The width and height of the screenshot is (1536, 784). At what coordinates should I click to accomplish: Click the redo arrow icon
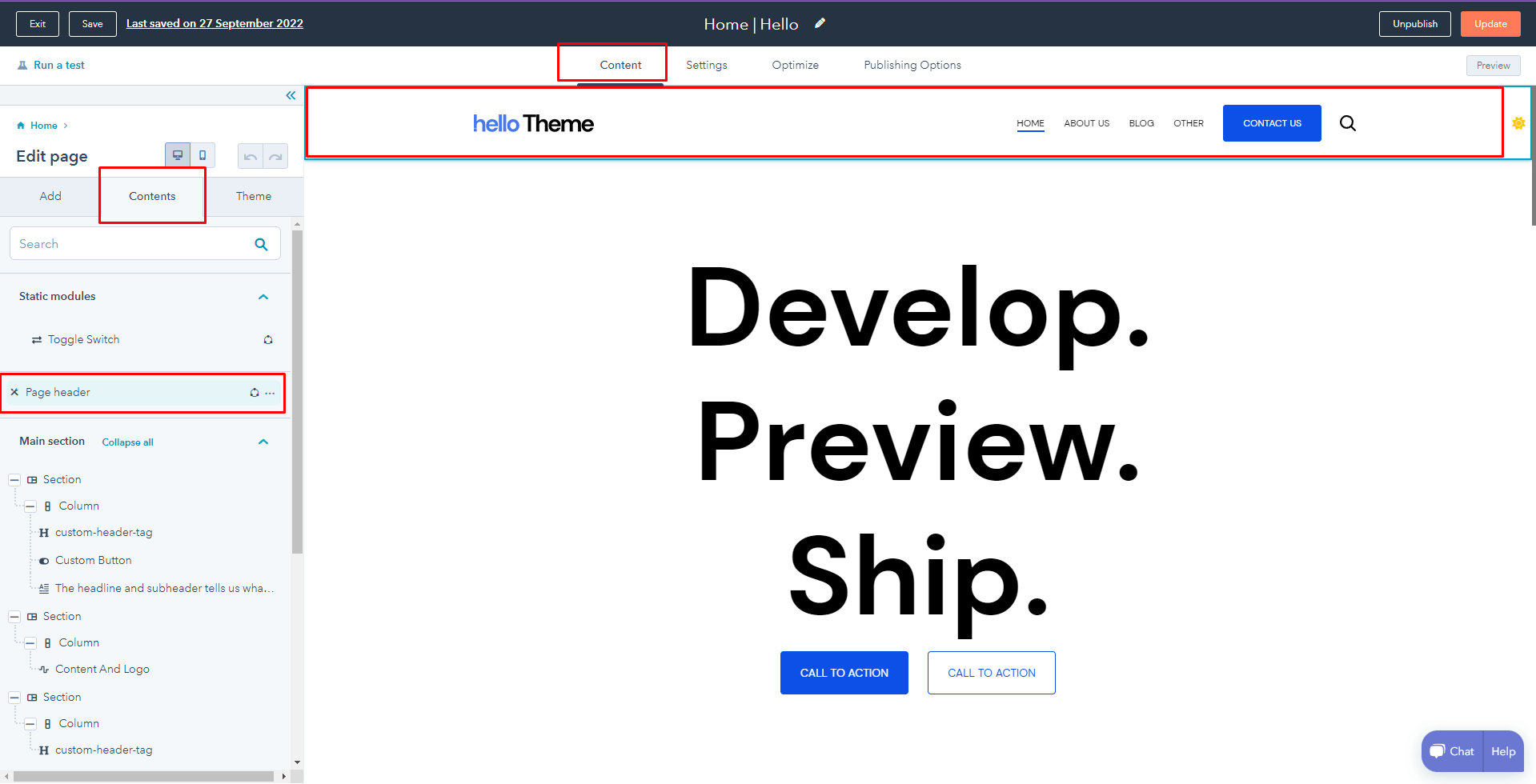click(x=275, y=156)
